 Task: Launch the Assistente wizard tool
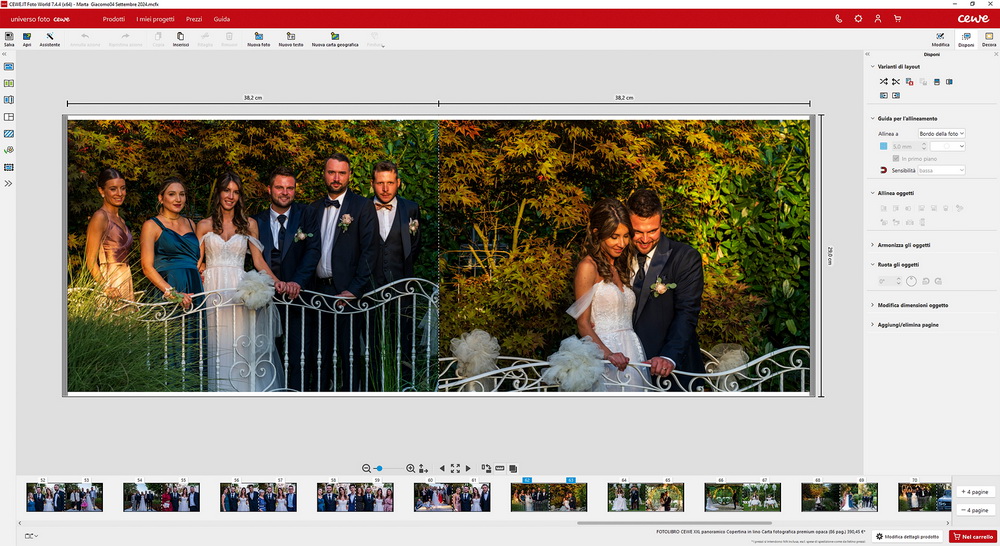tap(50, 36)
